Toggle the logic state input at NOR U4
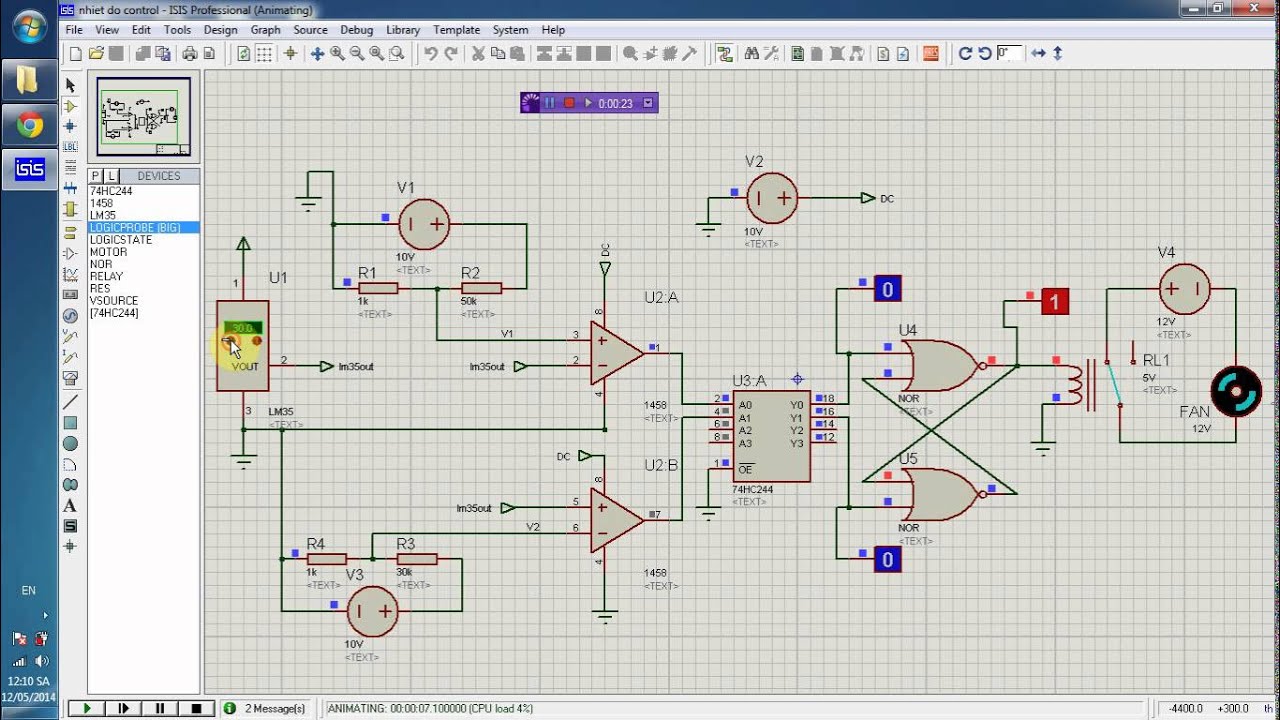1280x720 pixels. (x=887, y=289)
